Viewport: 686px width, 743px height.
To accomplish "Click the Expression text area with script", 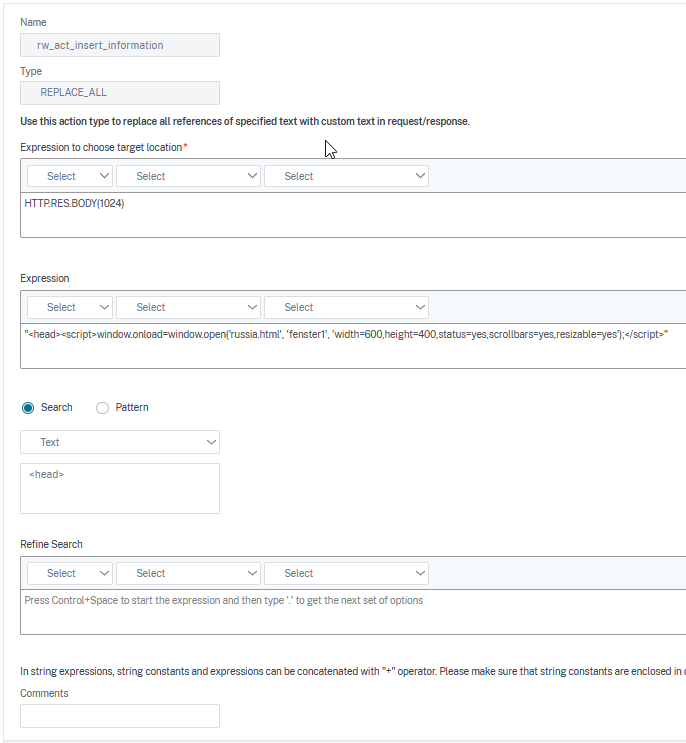I will (x=353, y=346).
